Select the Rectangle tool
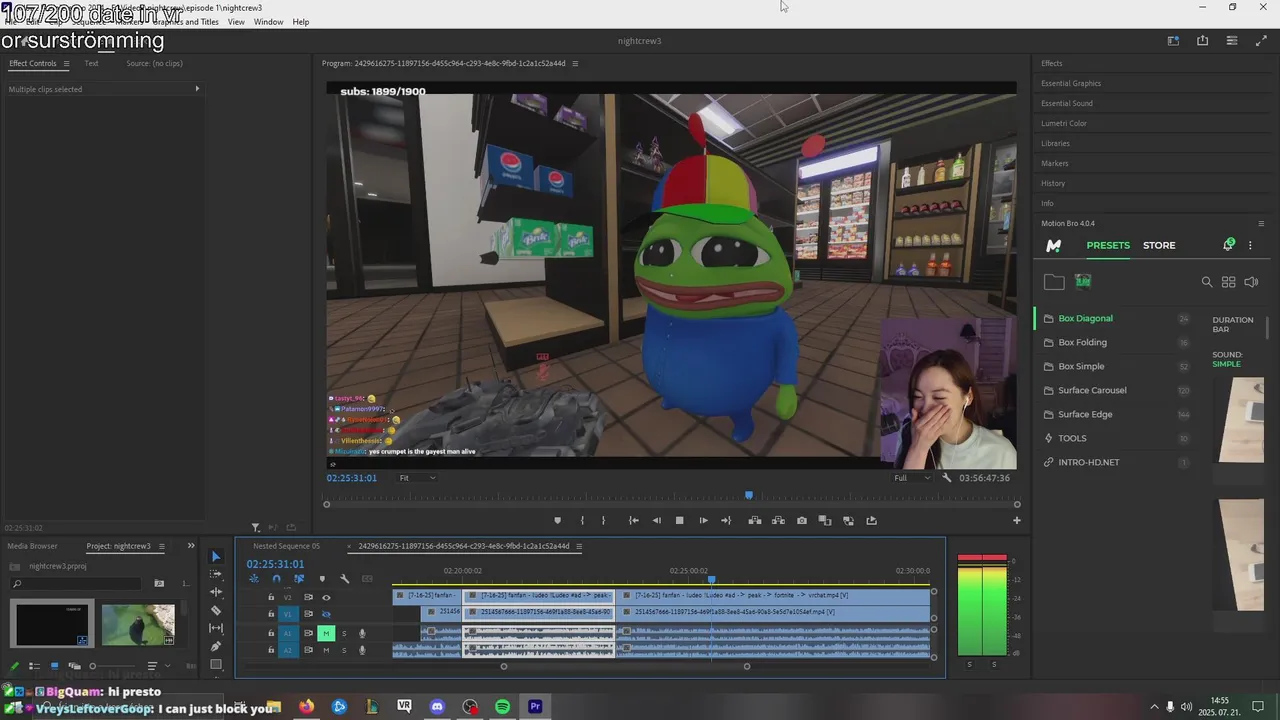This screenshot has height=720, width=1280. tap(216, 664)
